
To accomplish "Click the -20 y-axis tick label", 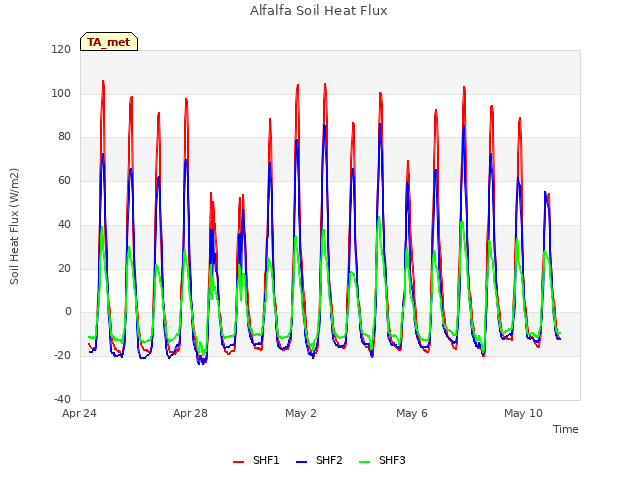I will click(x=62, y=355).
